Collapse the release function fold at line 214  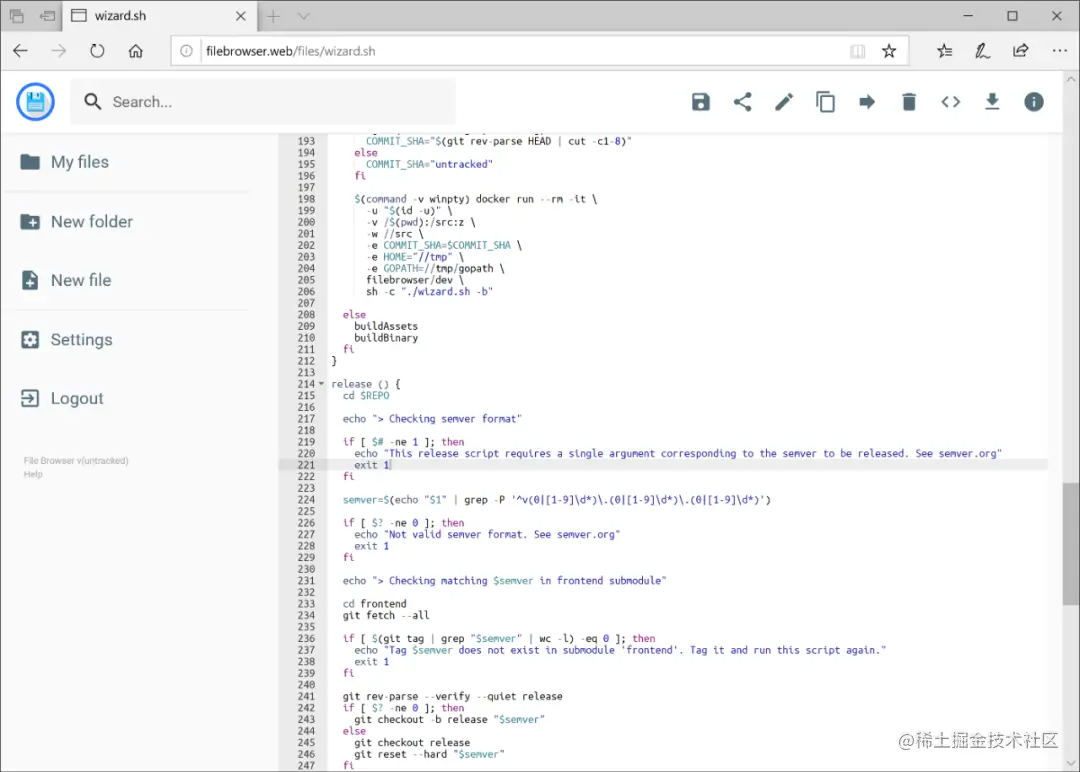(321, 384)
